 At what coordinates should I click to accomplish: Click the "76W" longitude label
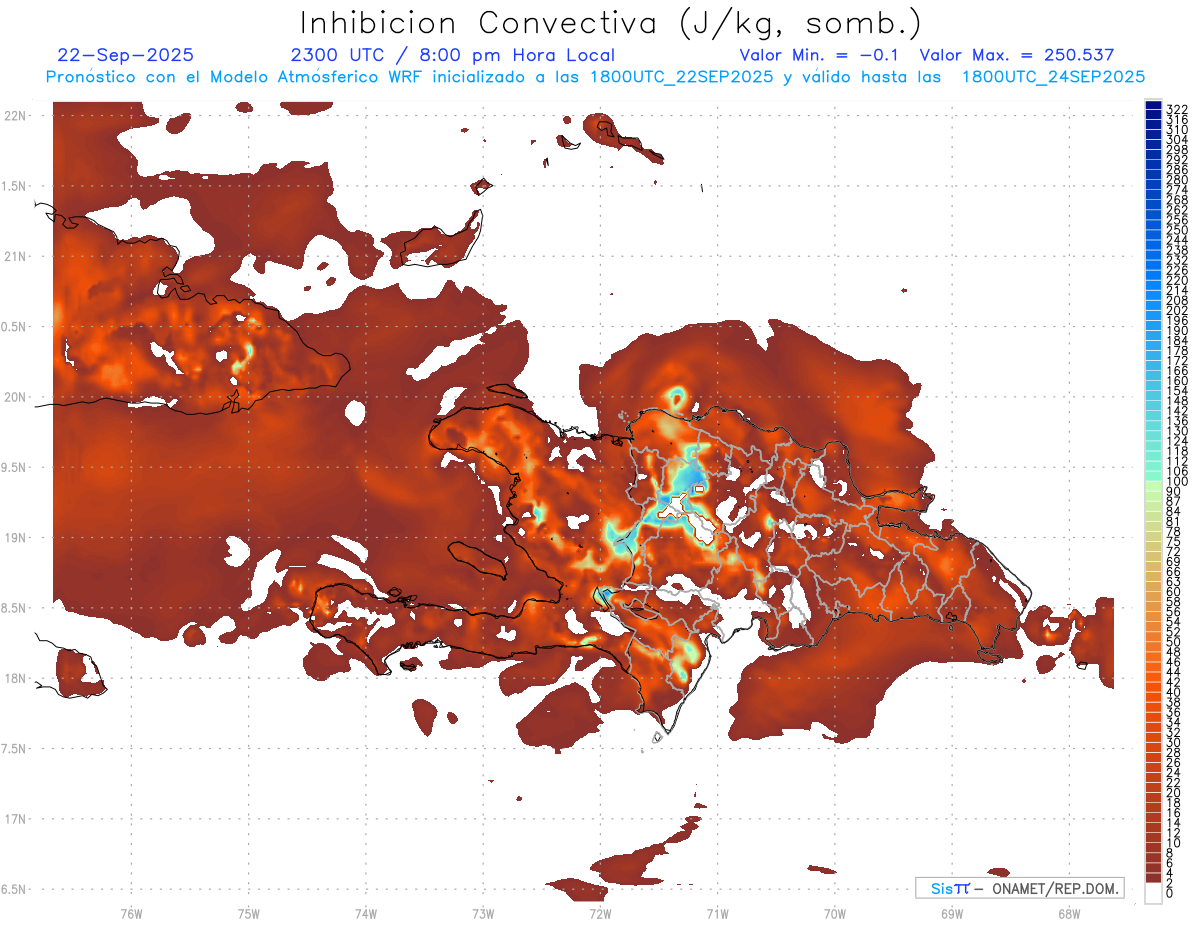(x=131, y=913)
